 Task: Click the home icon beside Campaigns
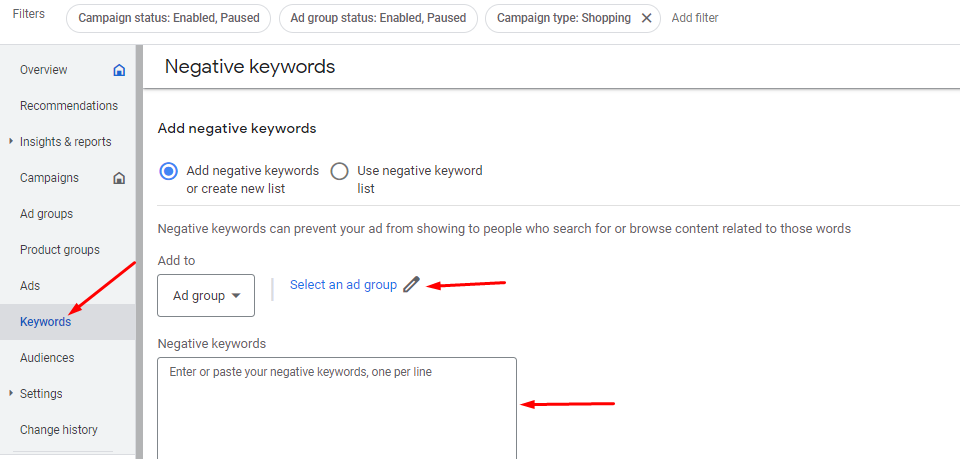pyautogui.click(x=120, y=178)
